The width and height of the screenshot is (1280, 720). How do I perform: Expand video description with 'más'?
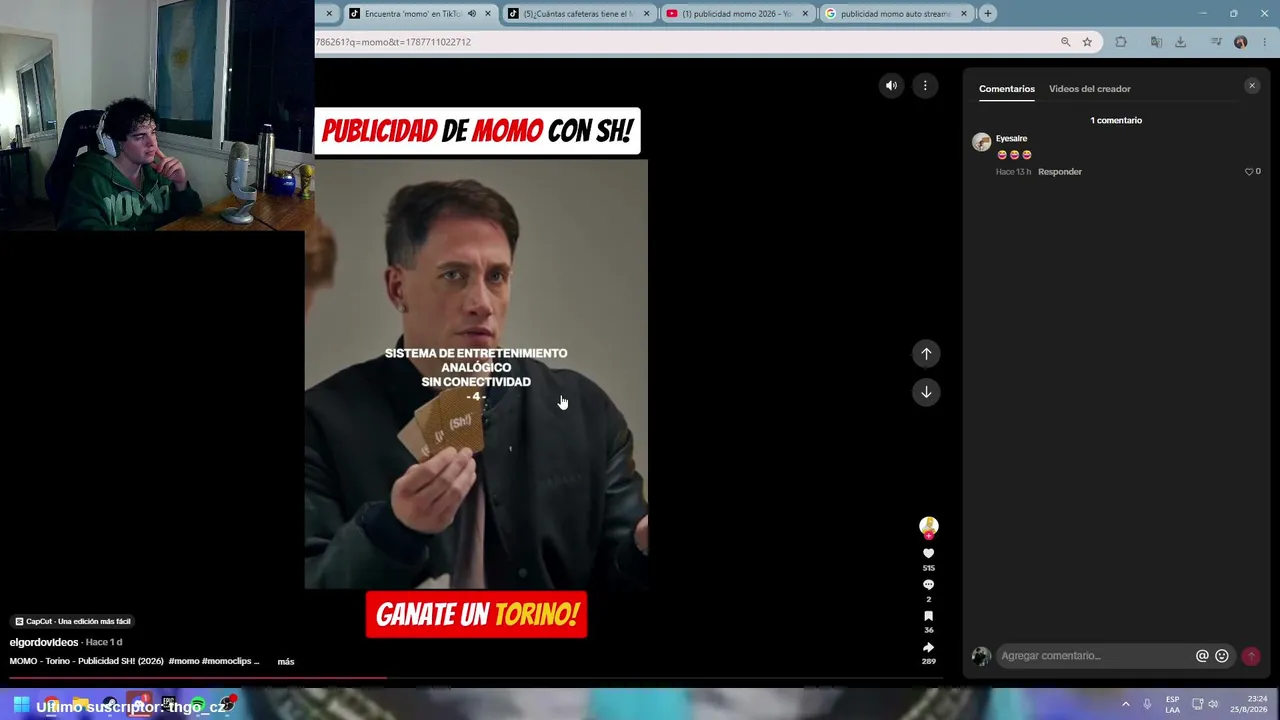coord(286,662)
